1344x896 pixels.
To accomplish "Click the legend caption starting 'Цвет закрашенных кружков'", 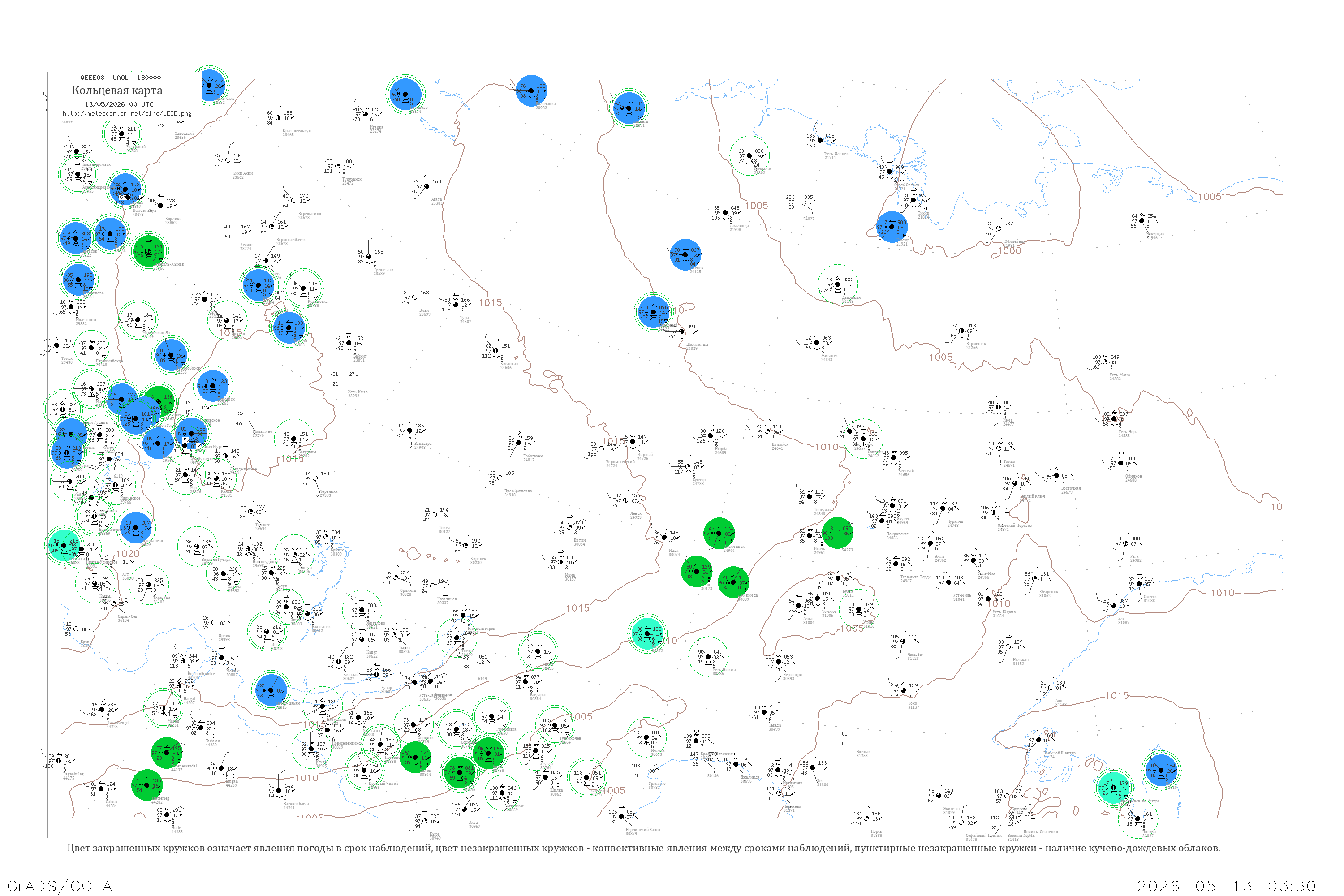I will pos(643,848).
